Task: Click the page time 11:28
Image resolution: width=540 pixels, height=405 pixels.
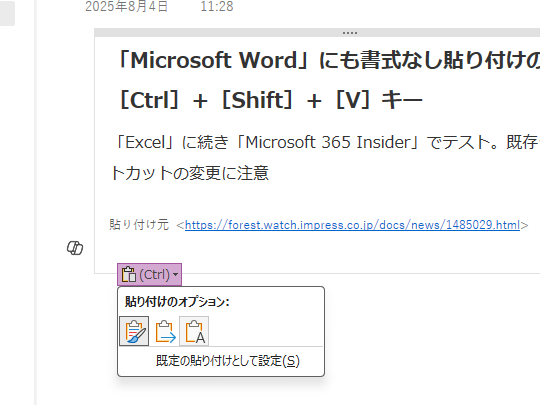Action: [x=217, y=6]
